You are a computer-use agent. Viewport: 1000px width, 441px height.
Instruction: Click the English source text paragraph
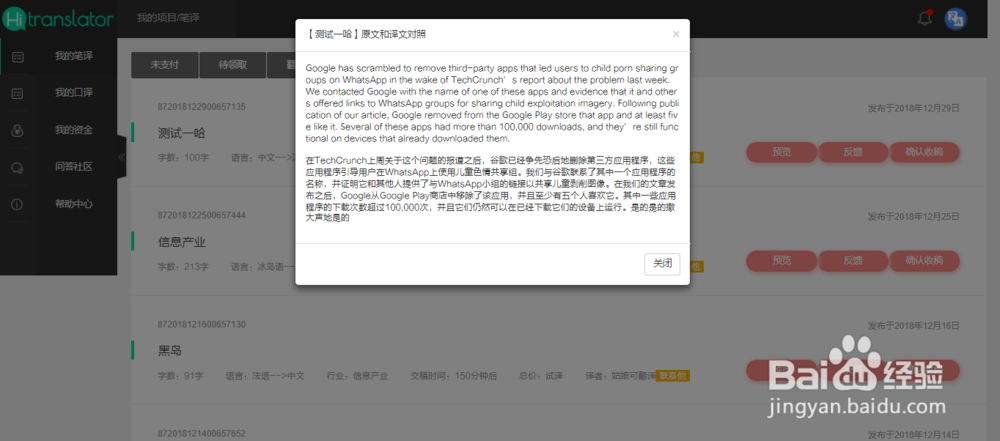click(x=492, y=103)
